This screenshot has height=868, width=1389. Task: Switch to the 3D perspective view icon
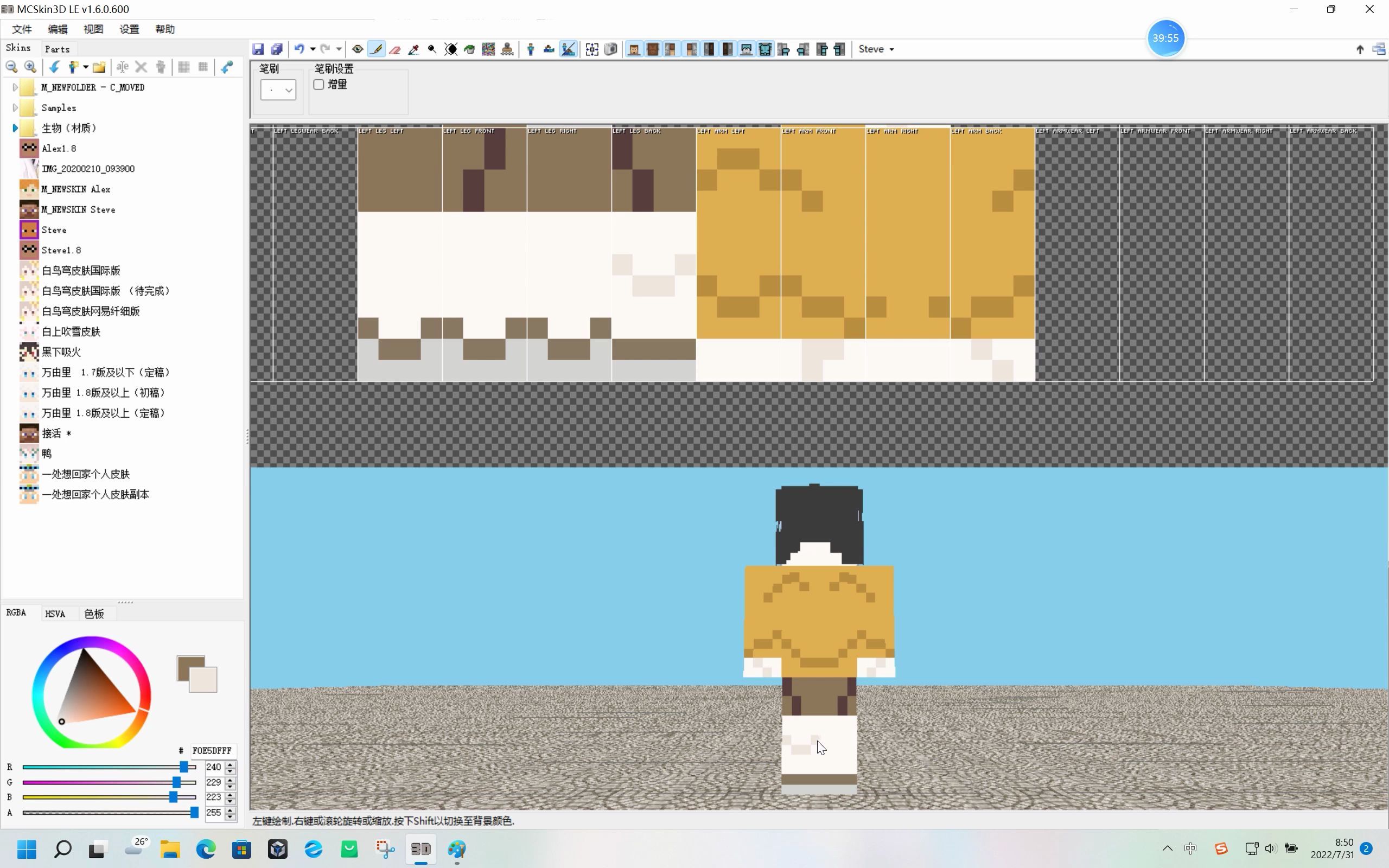point(530,49)
